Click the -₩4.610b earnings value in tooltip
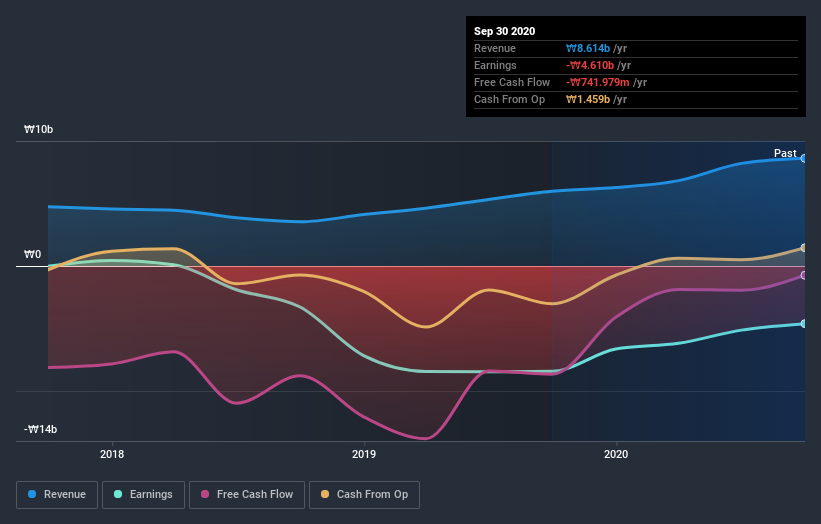 click(x=590, y=65)
